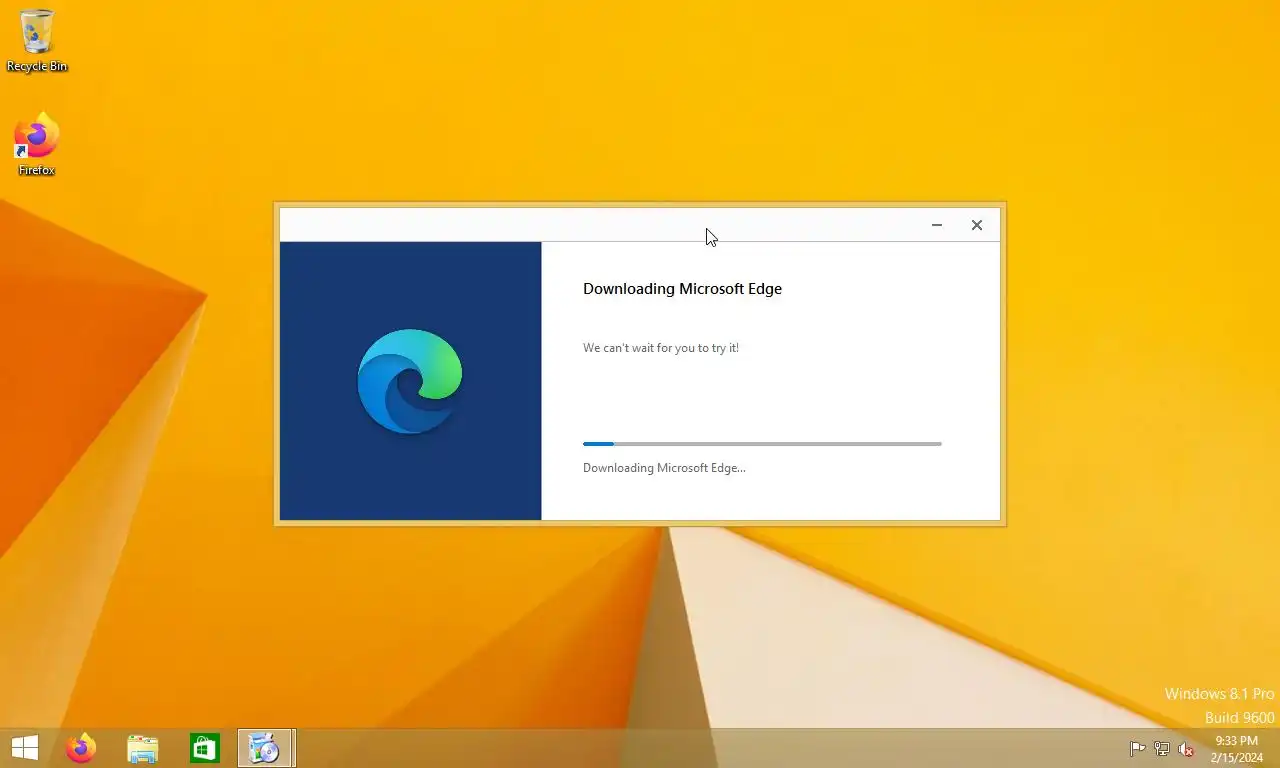The width and height of the screenshot is (1280, 768).
Task: Click the "We can't wait for you to try it!" text
Action: coord(661,348)
